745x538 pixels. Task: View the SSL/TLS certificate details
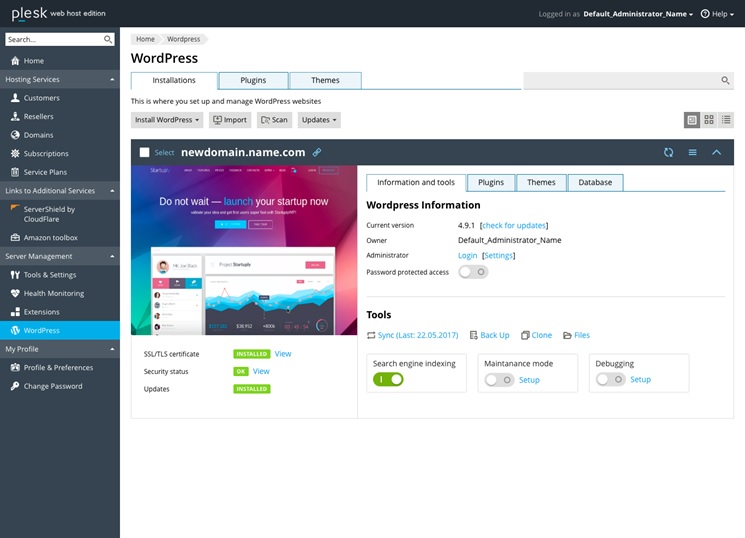pyautogui.click(x=283, y=354)
